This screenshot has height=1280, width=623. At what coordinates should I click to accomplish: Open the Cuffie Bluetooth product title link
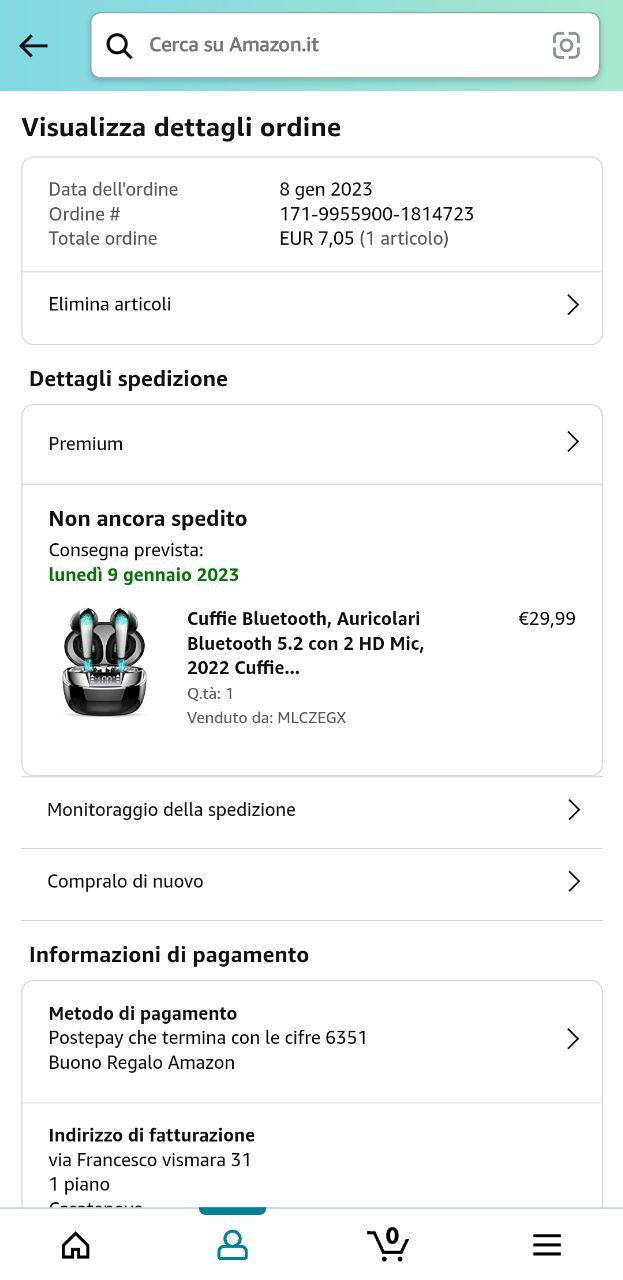(x=305, y=642)
